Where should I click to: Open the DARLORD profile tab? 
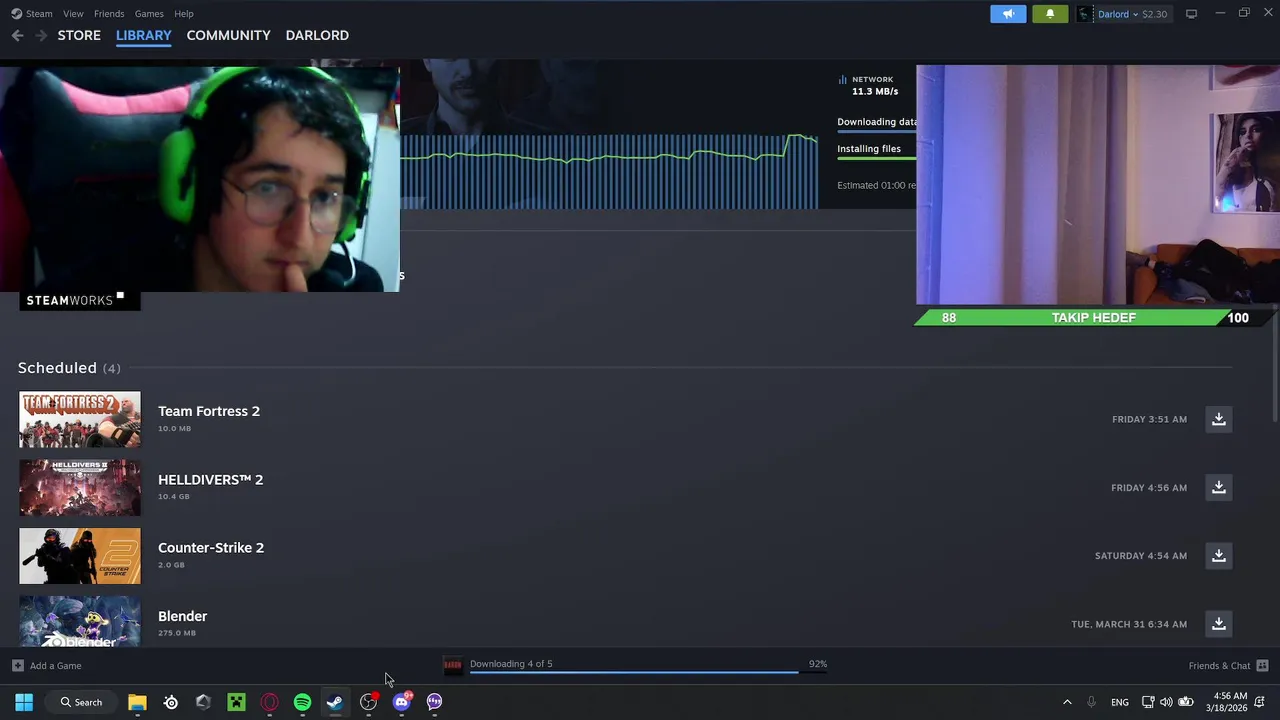tap(317, 35)
